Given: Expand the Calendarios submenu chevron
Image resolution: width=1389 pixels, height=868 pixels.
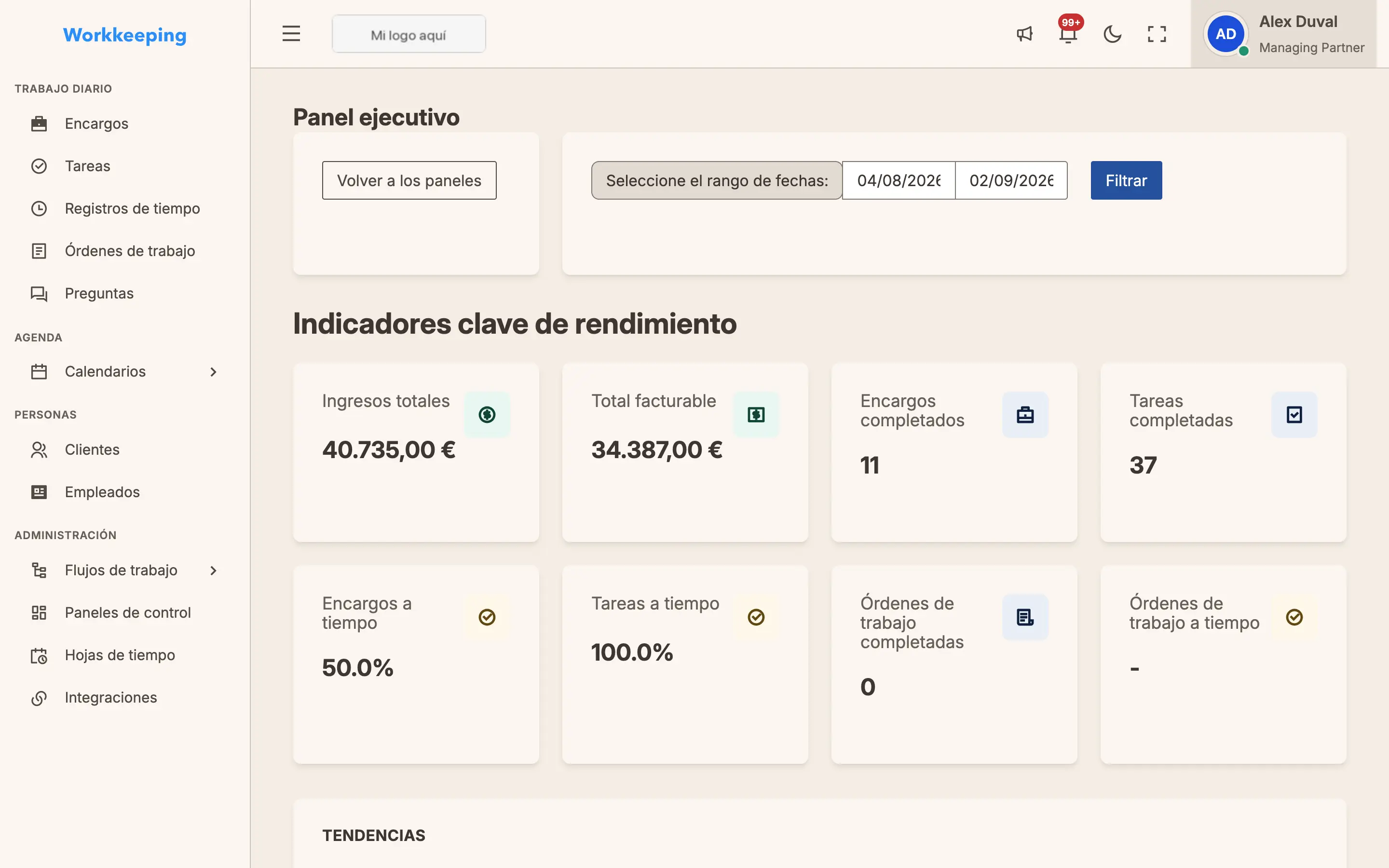Looking at the screenshot, I should tap(214, 372).
